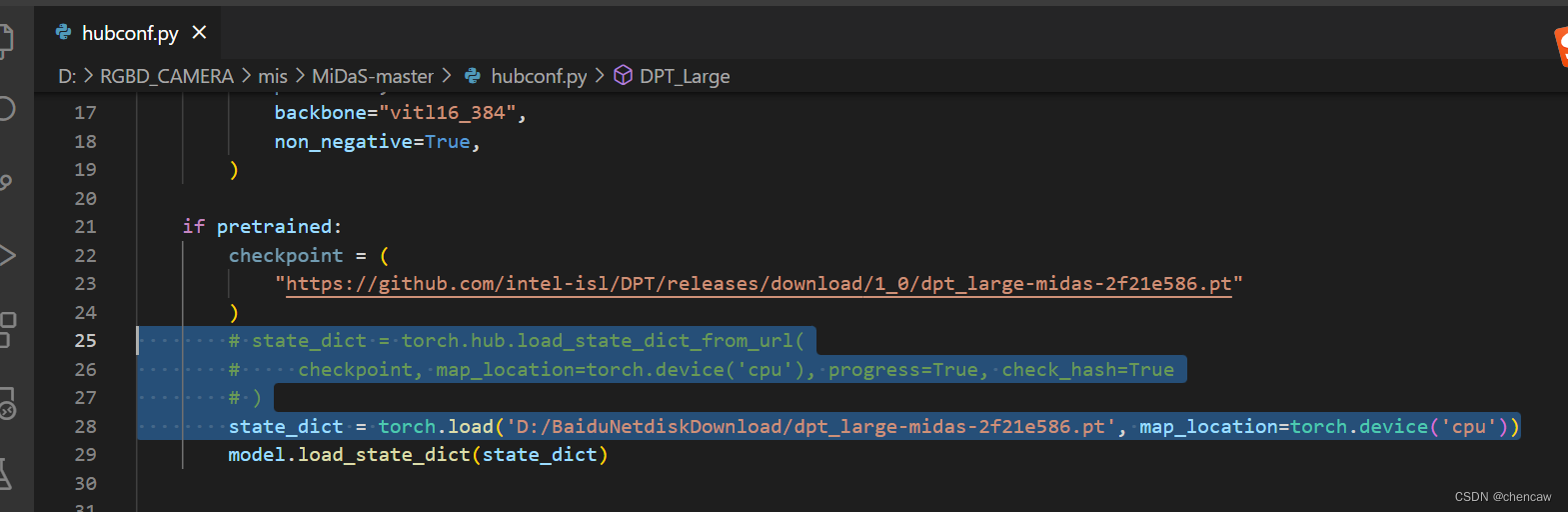
Task: Expand chevron after MiDaS-master breadcrumb
Action: [x=447, y=76]
